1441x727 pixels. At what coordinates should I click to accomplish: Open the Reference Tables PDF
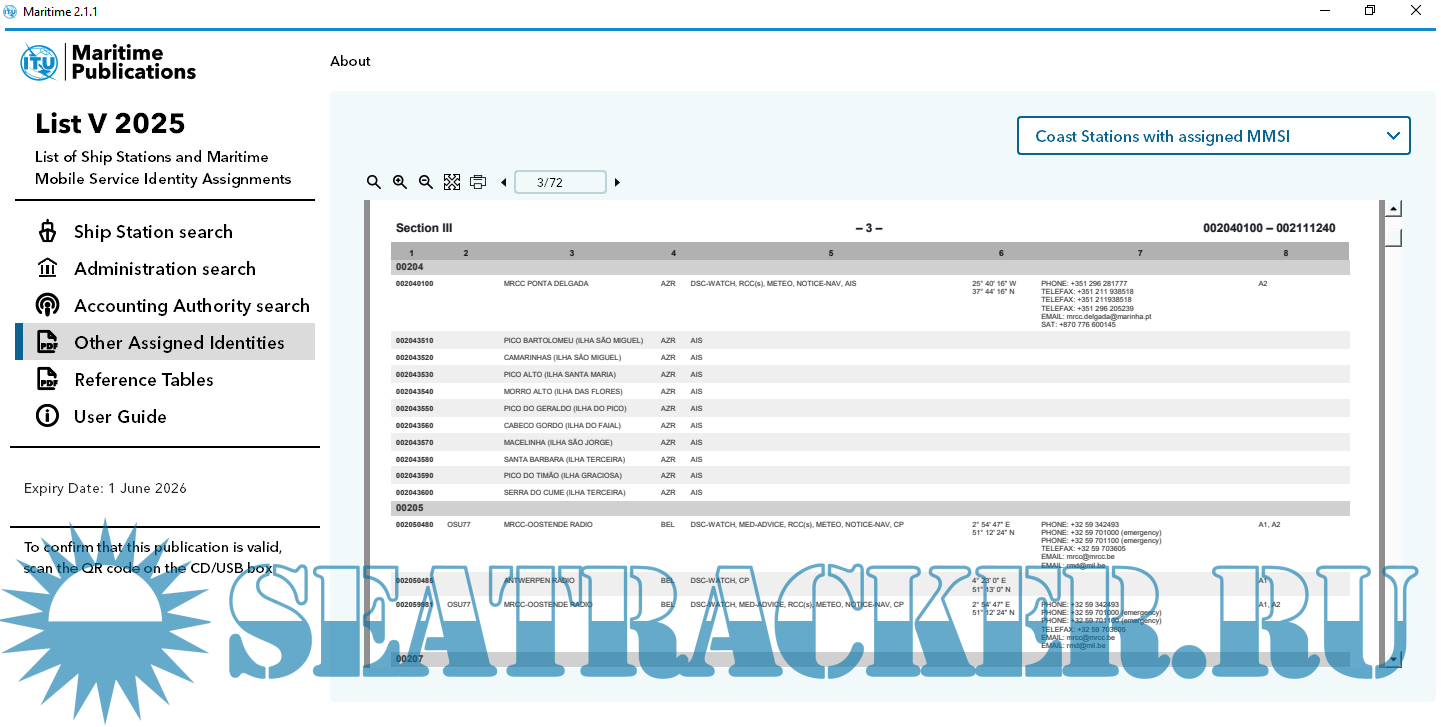pyautogui.click(x=143, y=380)
